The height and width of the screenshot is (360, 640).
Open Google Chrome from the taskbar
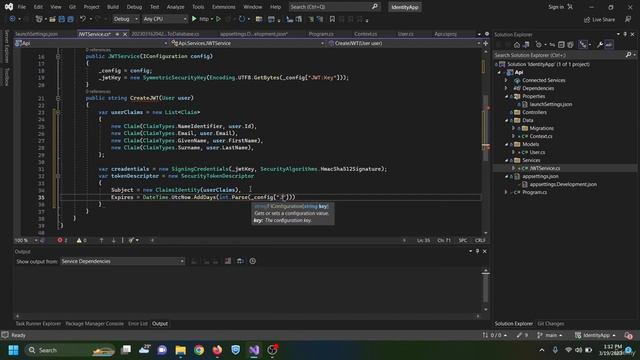coord(199,350)
